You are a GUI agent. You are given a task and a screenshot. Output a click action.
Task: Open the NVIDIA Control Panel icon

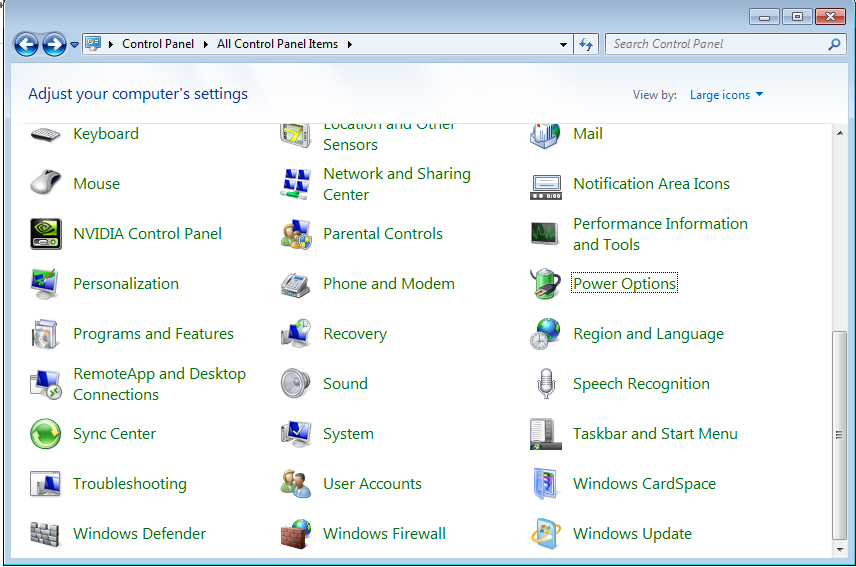coord(46,234)
